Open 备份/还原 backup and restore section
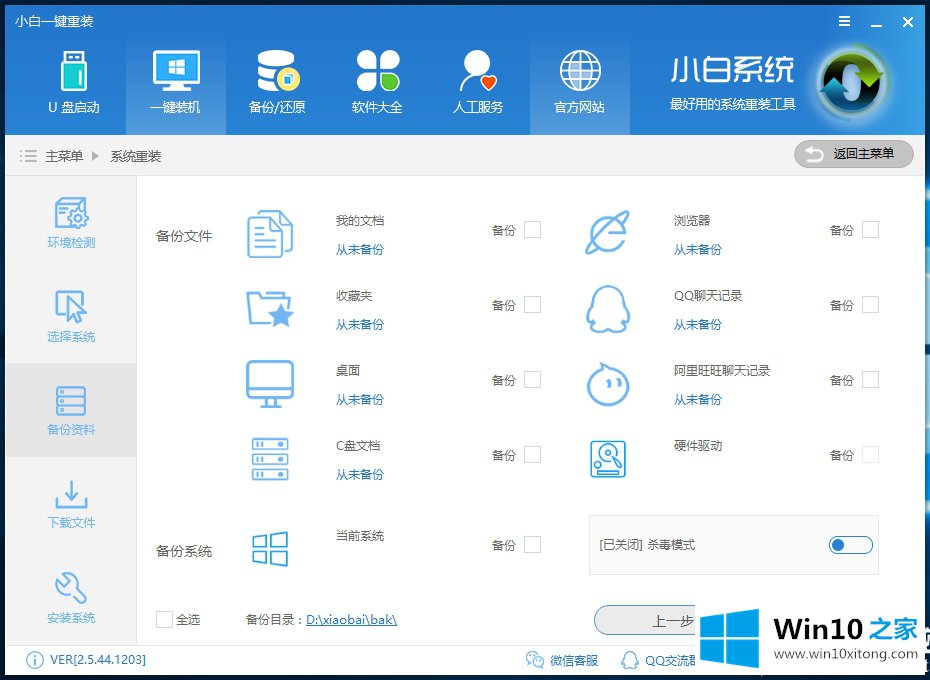The image size is (930, 680). coord(277,83)
